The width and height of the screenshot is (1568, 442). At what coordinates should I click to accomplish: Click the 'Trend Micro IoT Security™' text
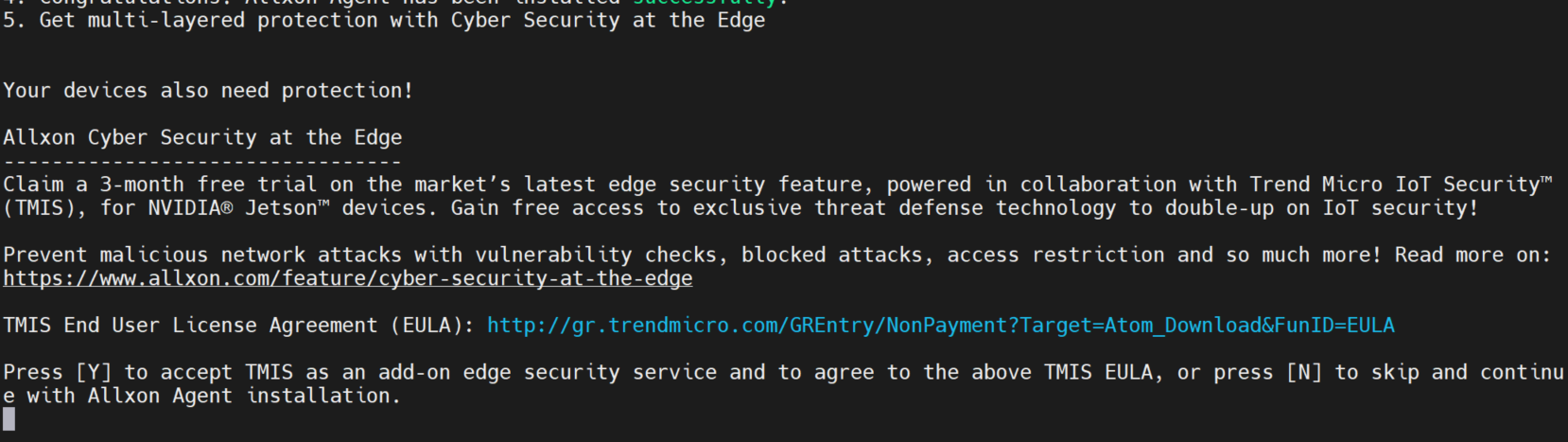click(x=1402, y=185)
